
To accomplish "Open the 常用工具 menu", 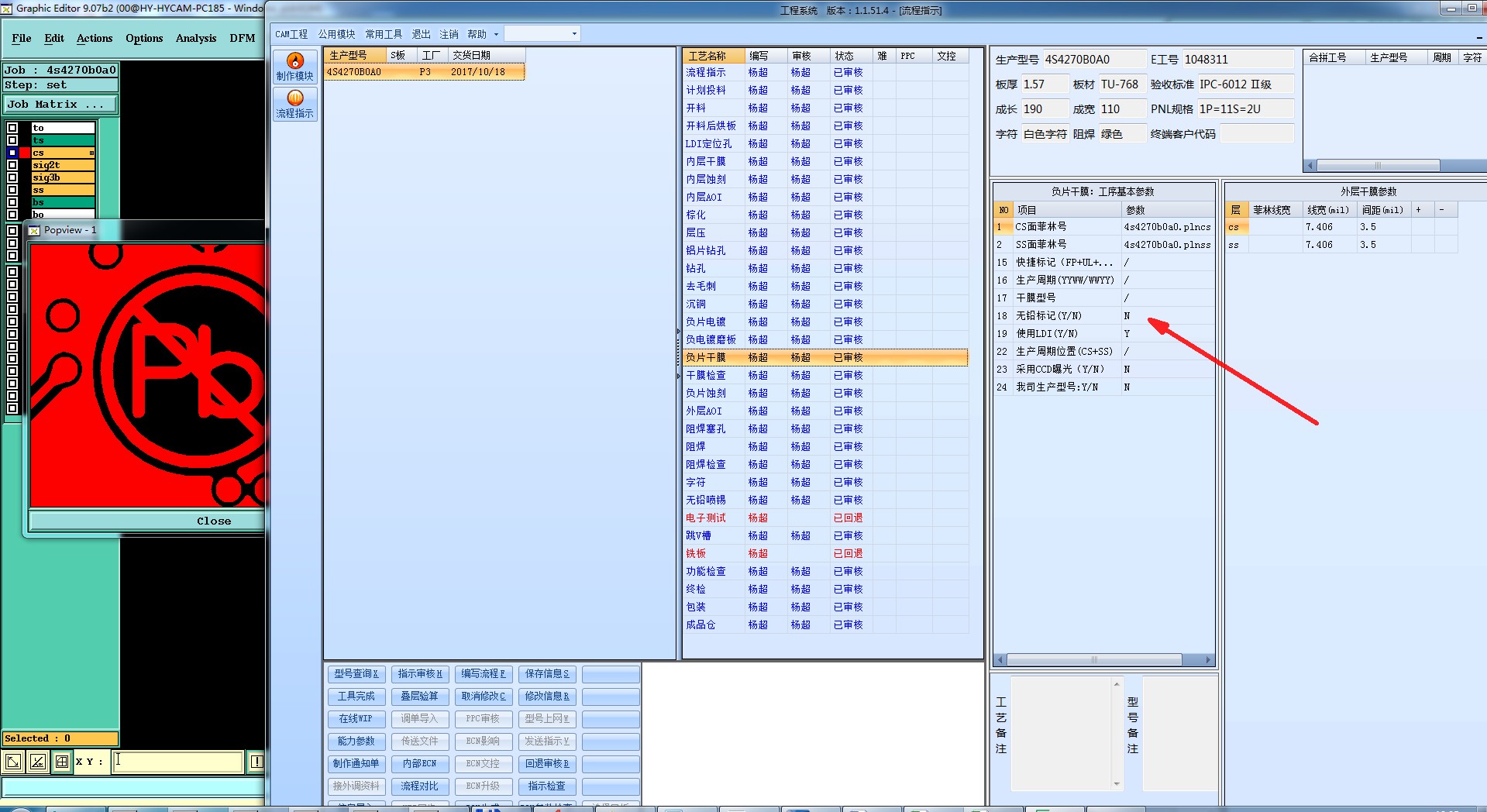I will coord(384,34).
